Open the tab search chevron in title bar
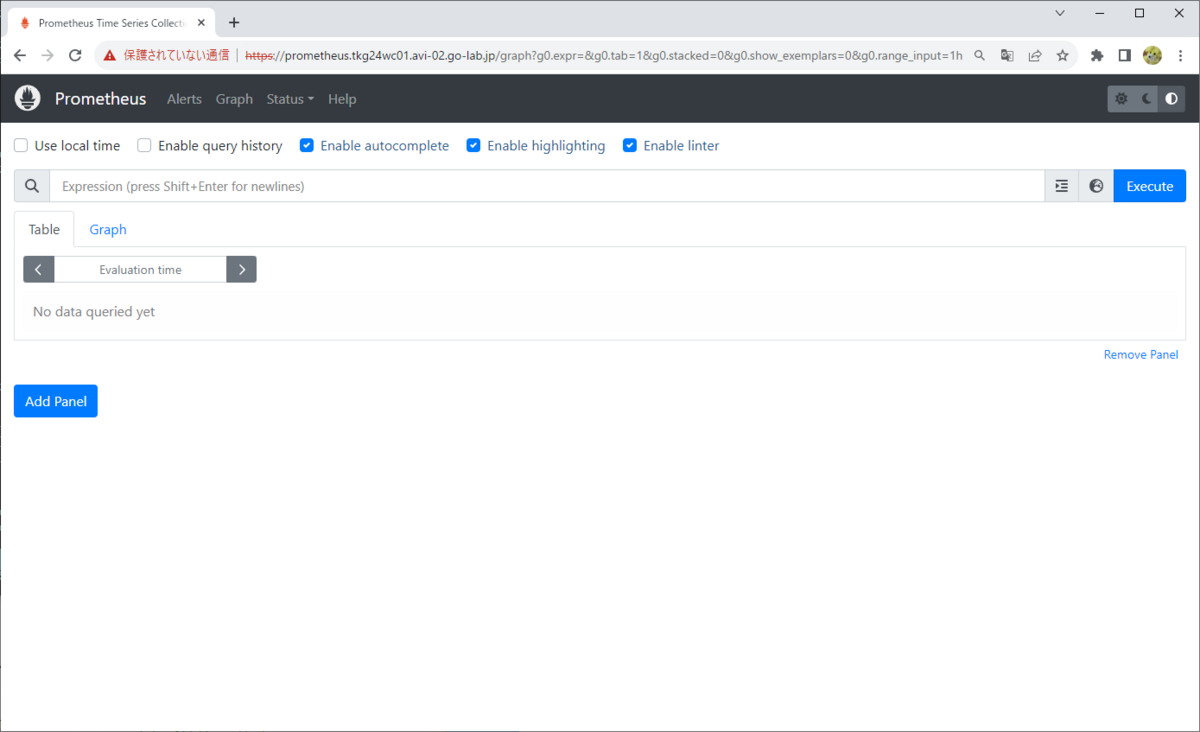Viewport: 1200px width, 732px height. (1060, 13)
